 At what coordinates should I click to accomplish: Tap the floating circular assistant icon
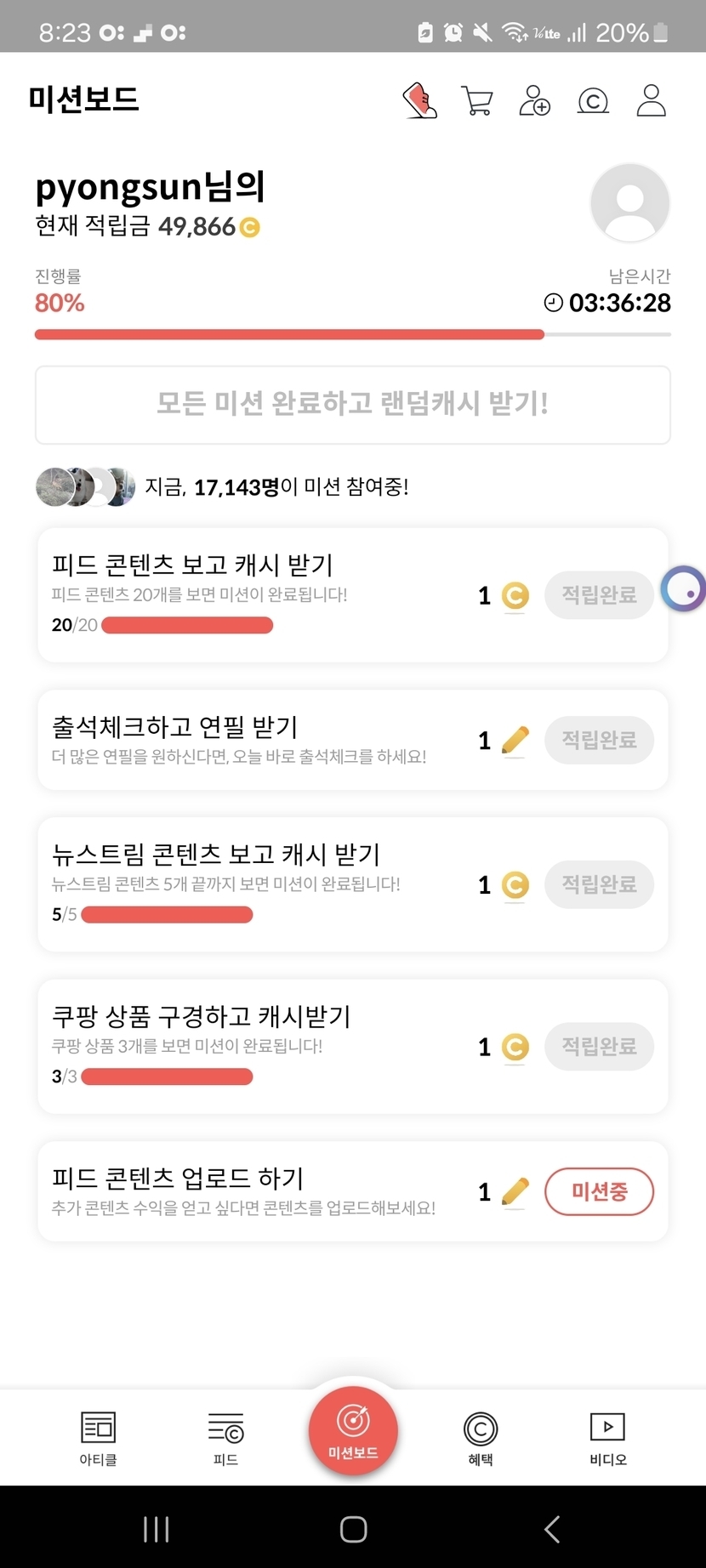684,588
